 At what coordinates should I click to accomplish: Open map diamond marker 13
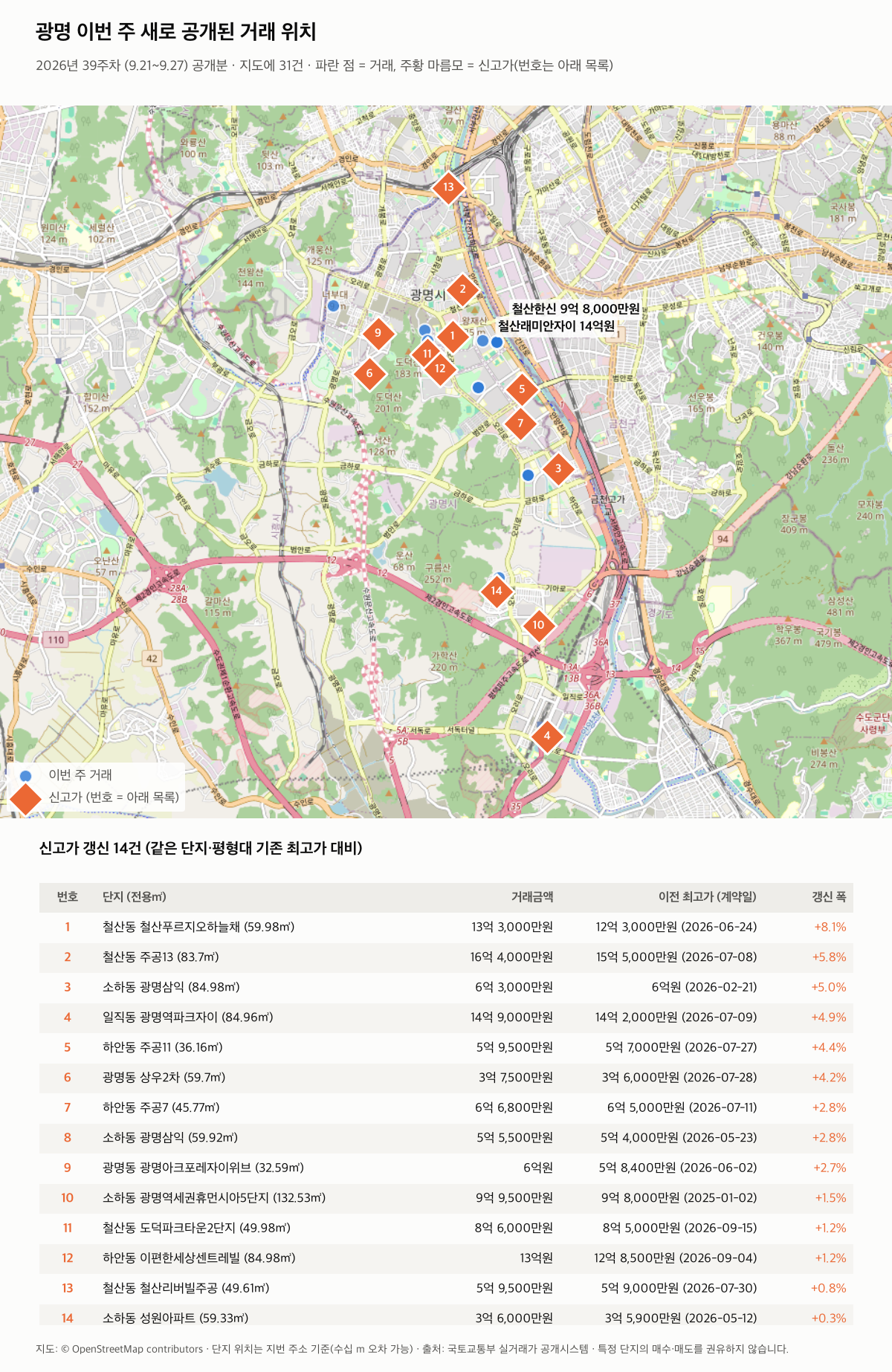448,187
